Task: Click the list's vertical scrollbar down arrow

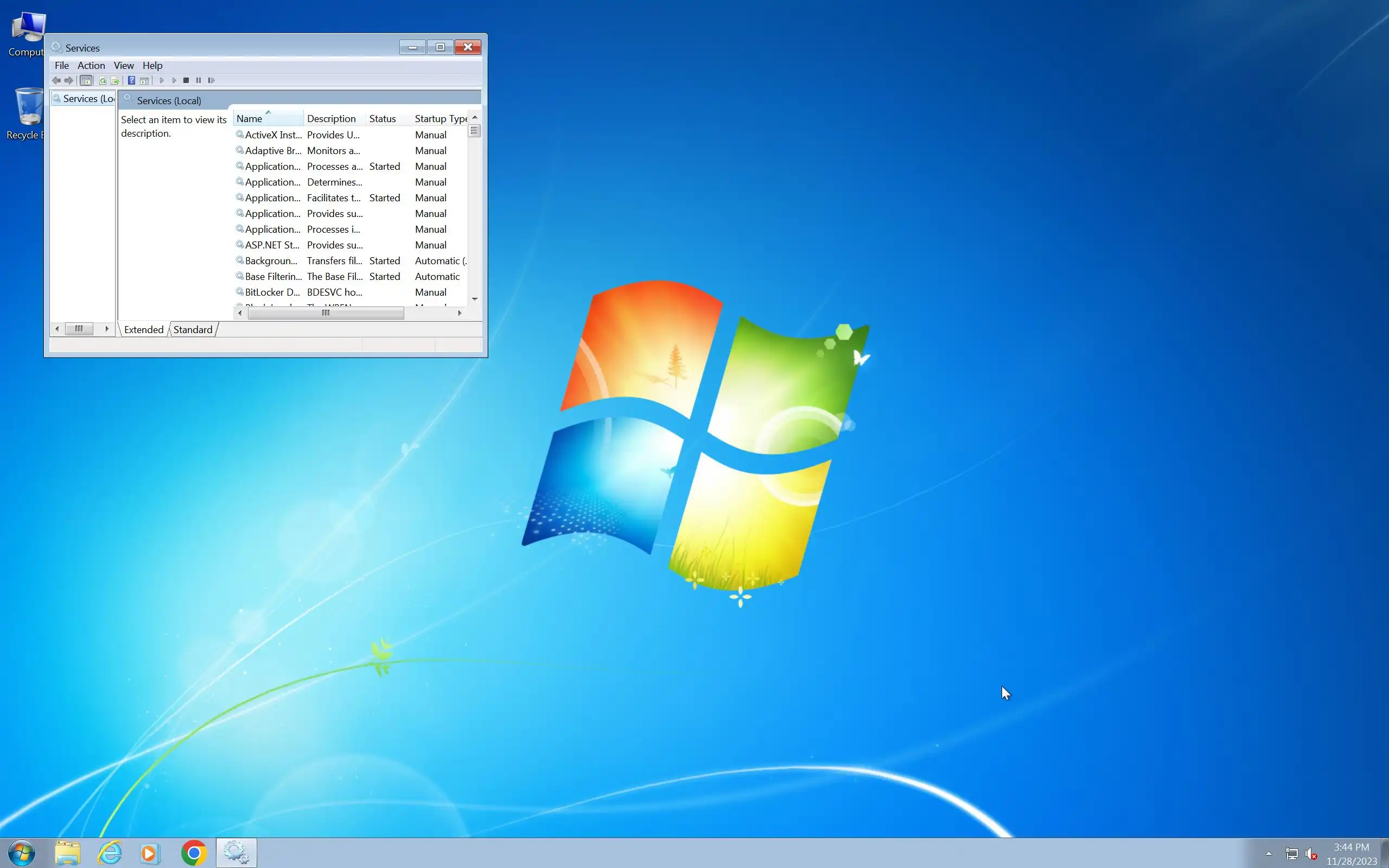Action: click(x=475, y=299)
